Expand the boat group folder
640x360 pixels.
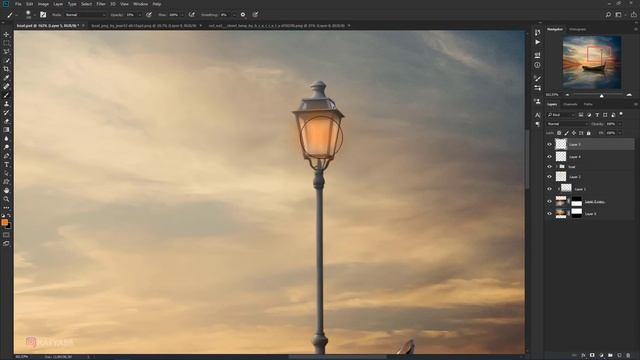click(x=557, y=167)
